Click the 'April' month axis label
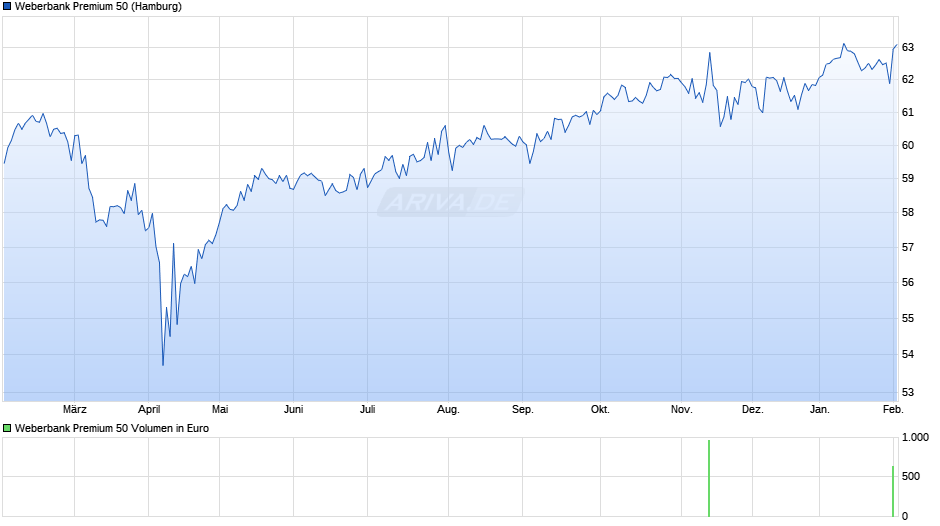940x526 pixels. pyautogui.click(x=149, y=409)
